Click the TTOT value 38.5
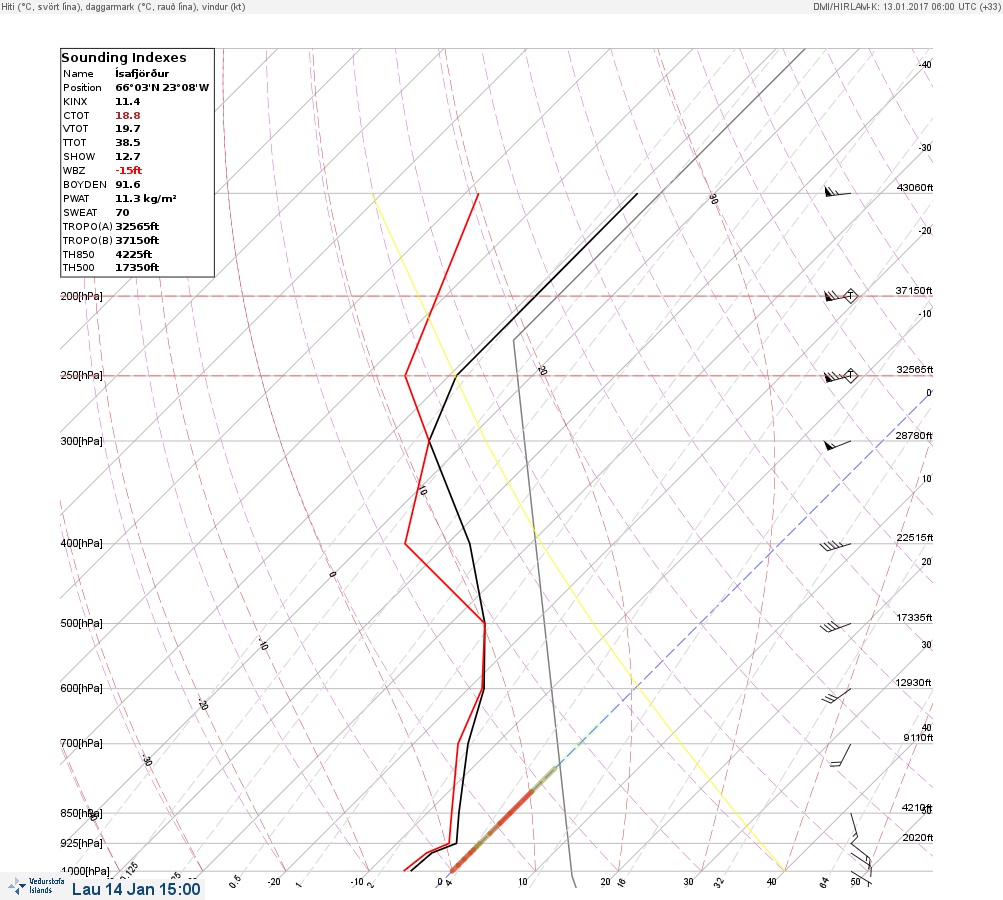1003x900 pixels. coord(127,143)
